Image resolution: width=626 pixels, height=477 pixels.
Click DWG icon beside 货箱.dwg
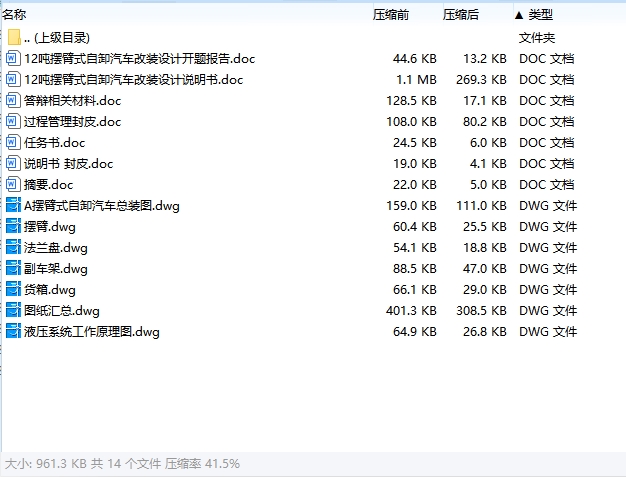13,289
